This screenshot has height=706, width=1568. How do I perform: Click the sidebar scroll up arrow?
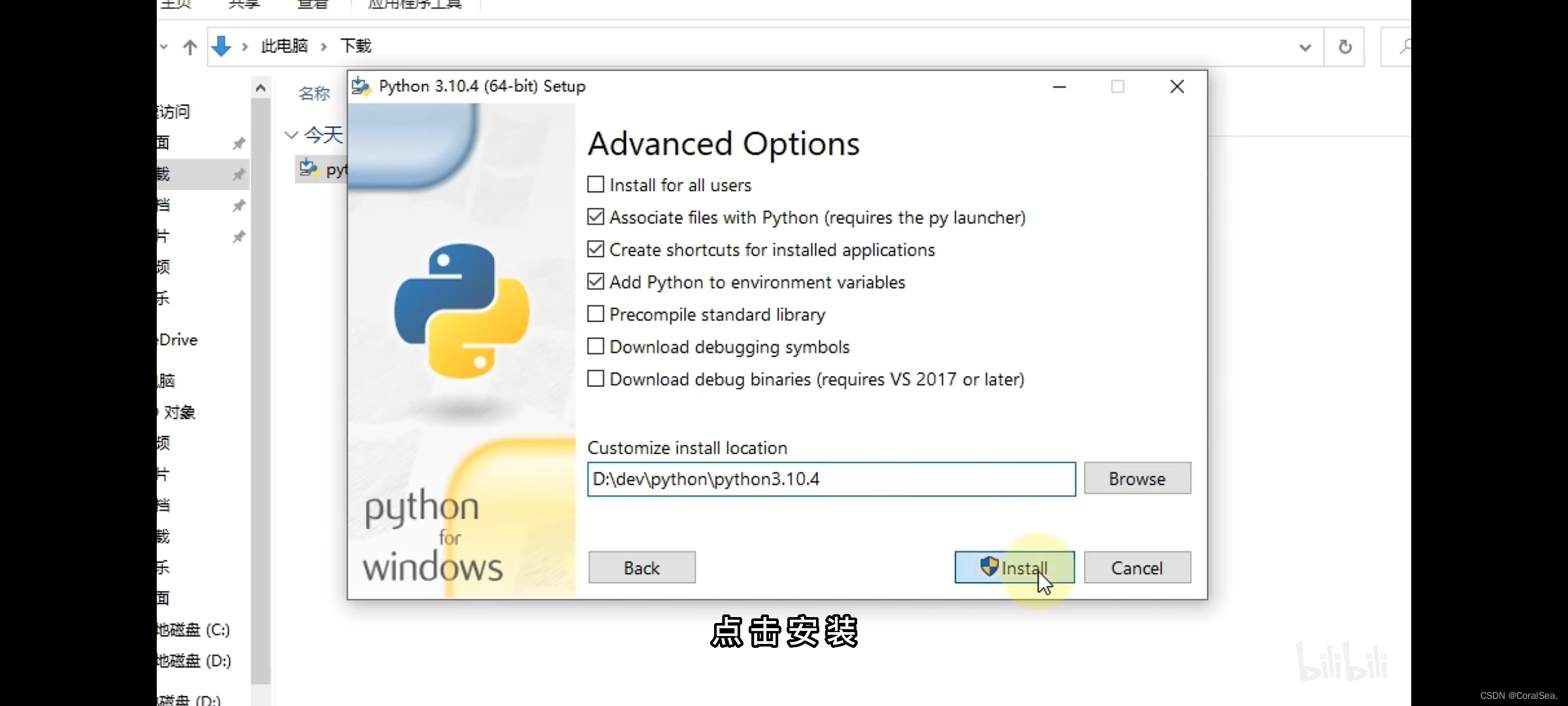point(261,88)
